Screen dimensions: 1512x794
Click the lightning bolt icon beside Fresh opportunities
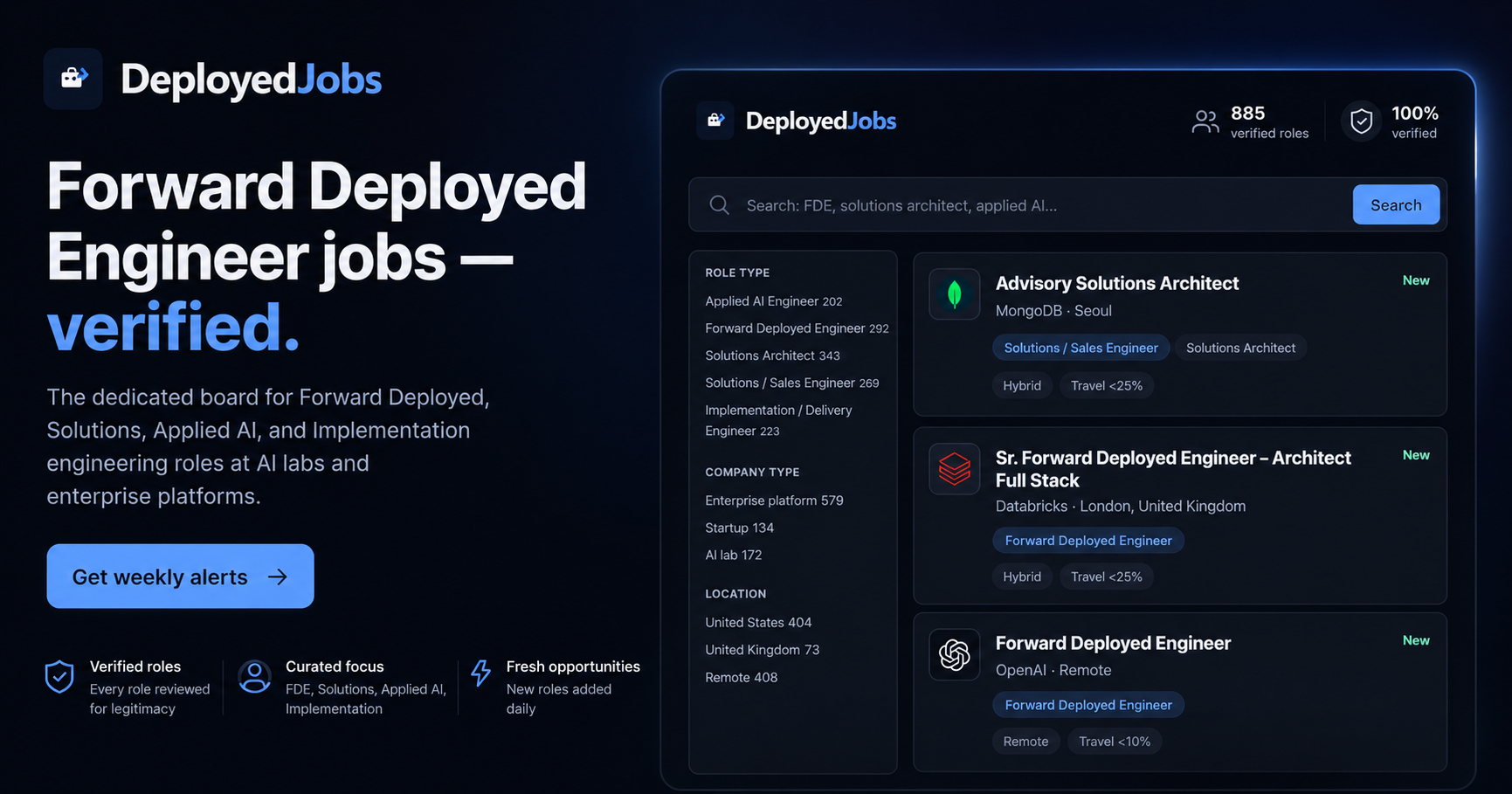480,673
